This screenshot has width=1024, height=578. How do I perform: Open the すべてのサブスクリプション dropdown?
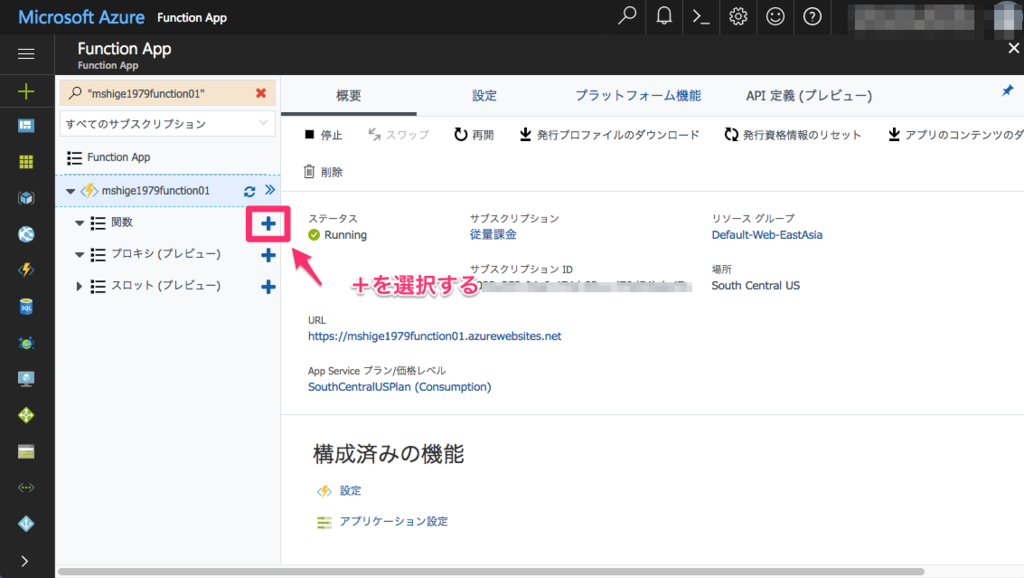tap(166, 124)
